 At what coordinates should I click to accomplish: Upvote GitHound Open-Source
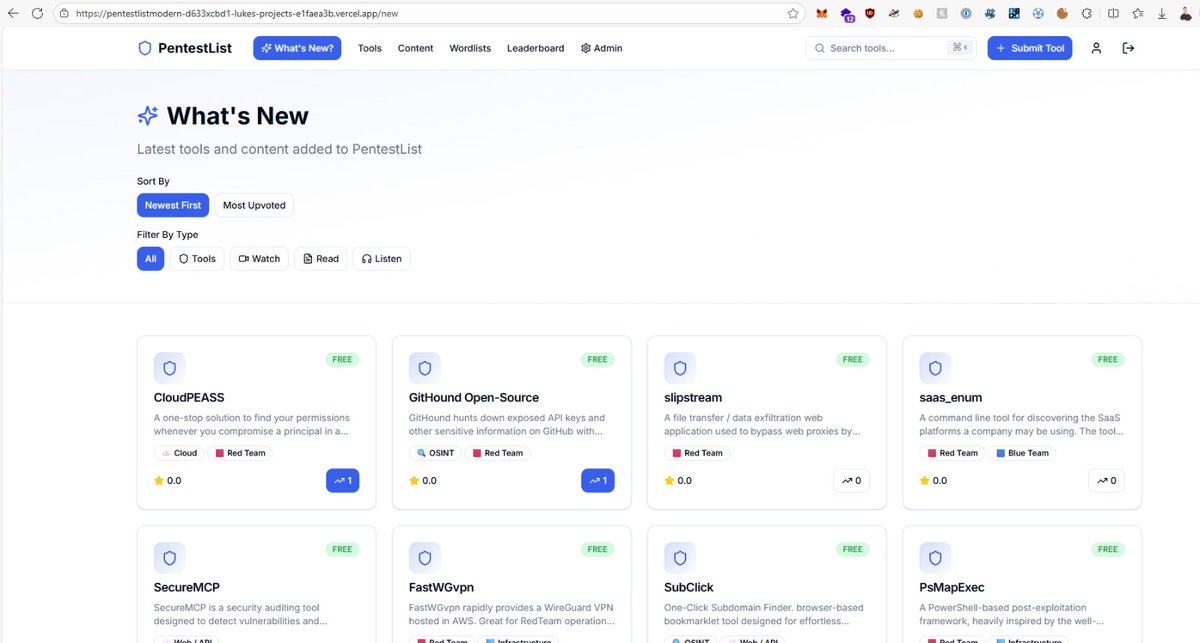(x=598, y=481)
